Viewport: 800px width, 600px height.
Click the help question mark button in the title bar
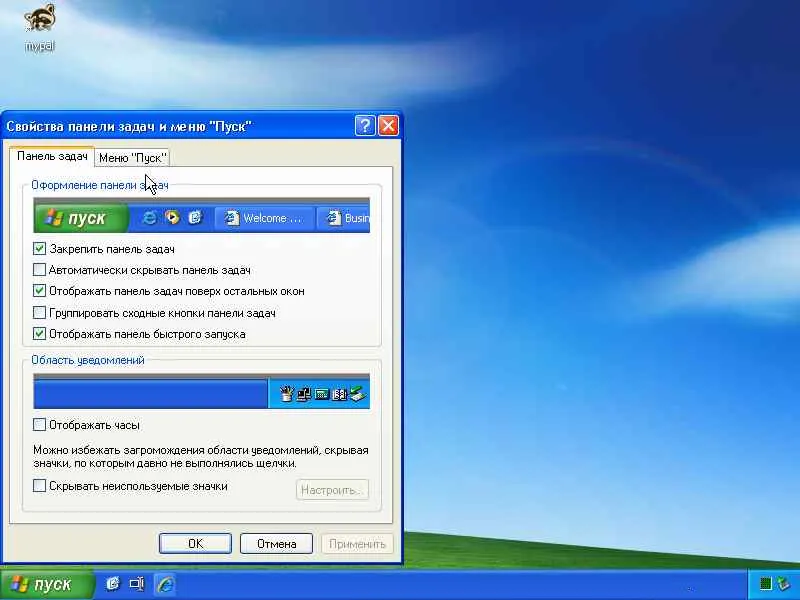pos(365,126)
